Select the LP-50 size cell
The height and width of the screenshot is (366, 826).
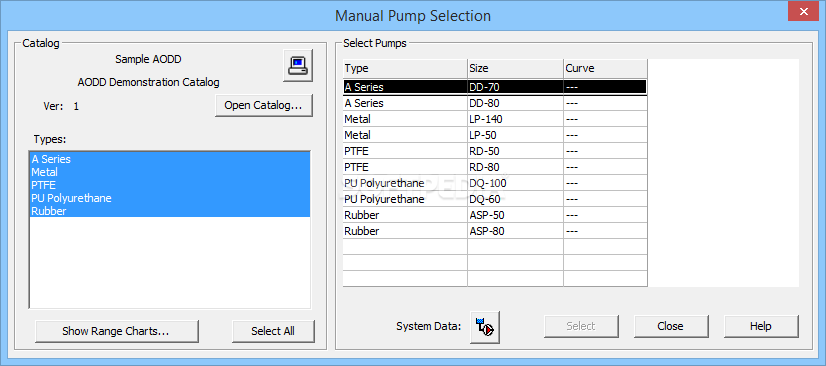click(x=515, y=135)
